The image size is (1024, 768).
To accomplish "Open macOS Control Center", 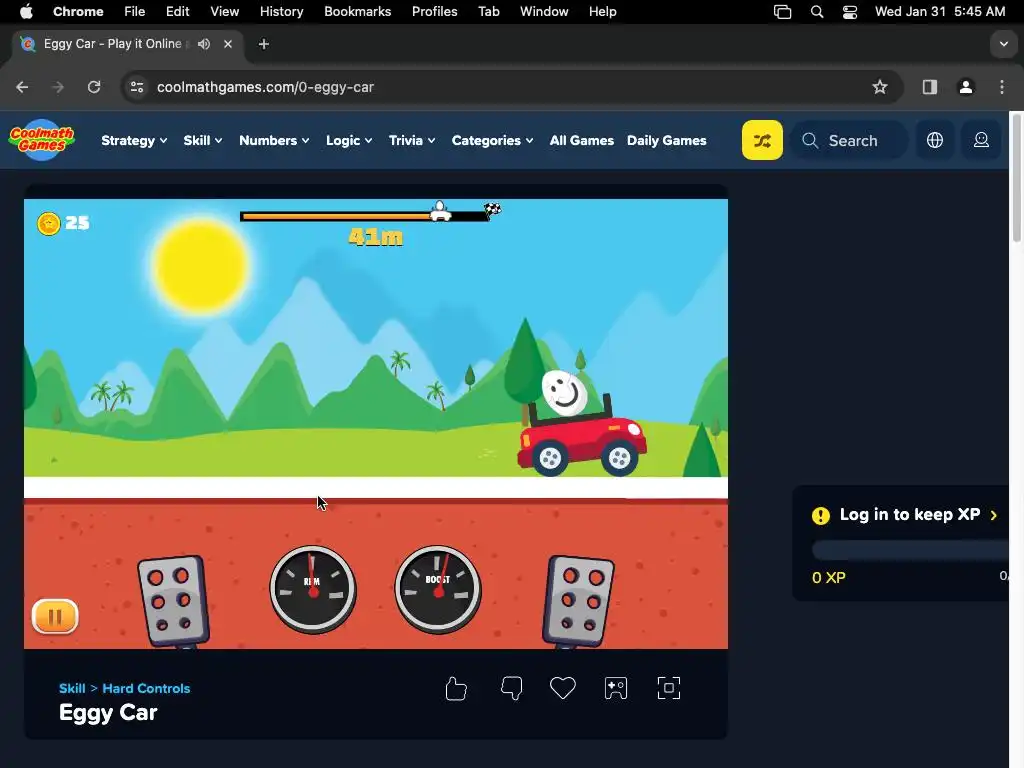I will click(x=850, y=12).
